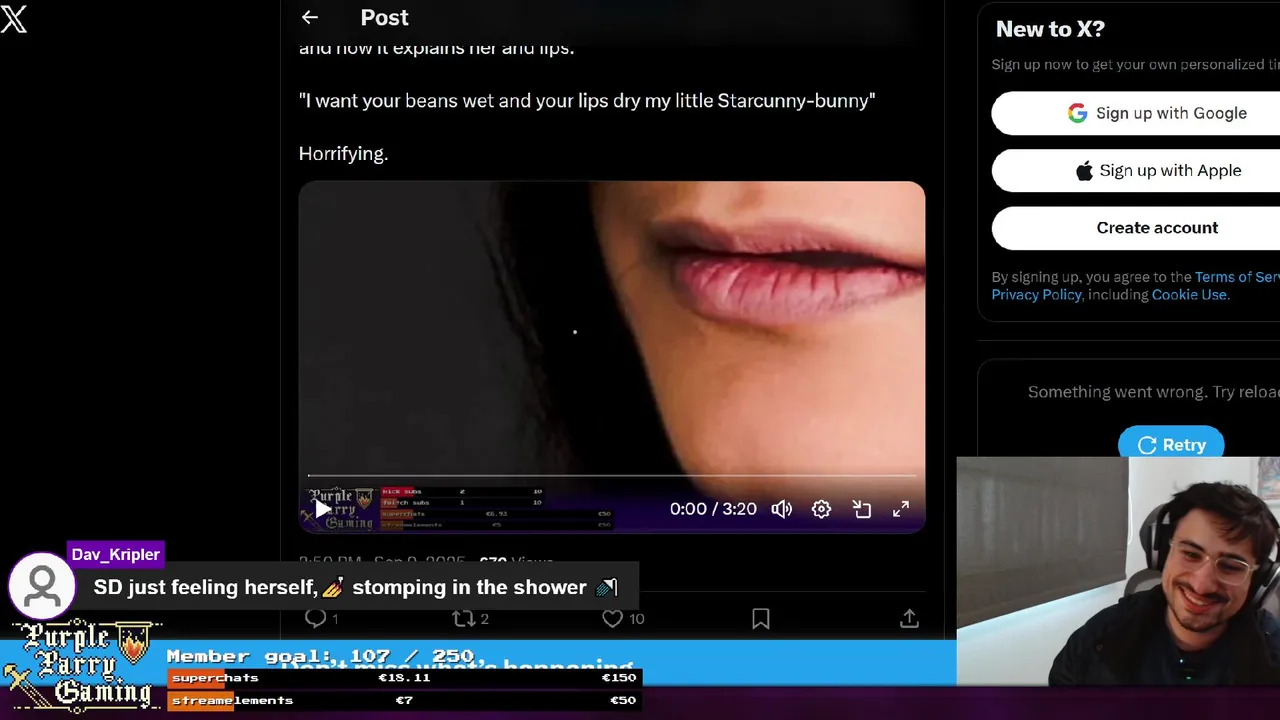Open the Cookie Use link
1280x720 pixels.
click(x=1188, y=294)
